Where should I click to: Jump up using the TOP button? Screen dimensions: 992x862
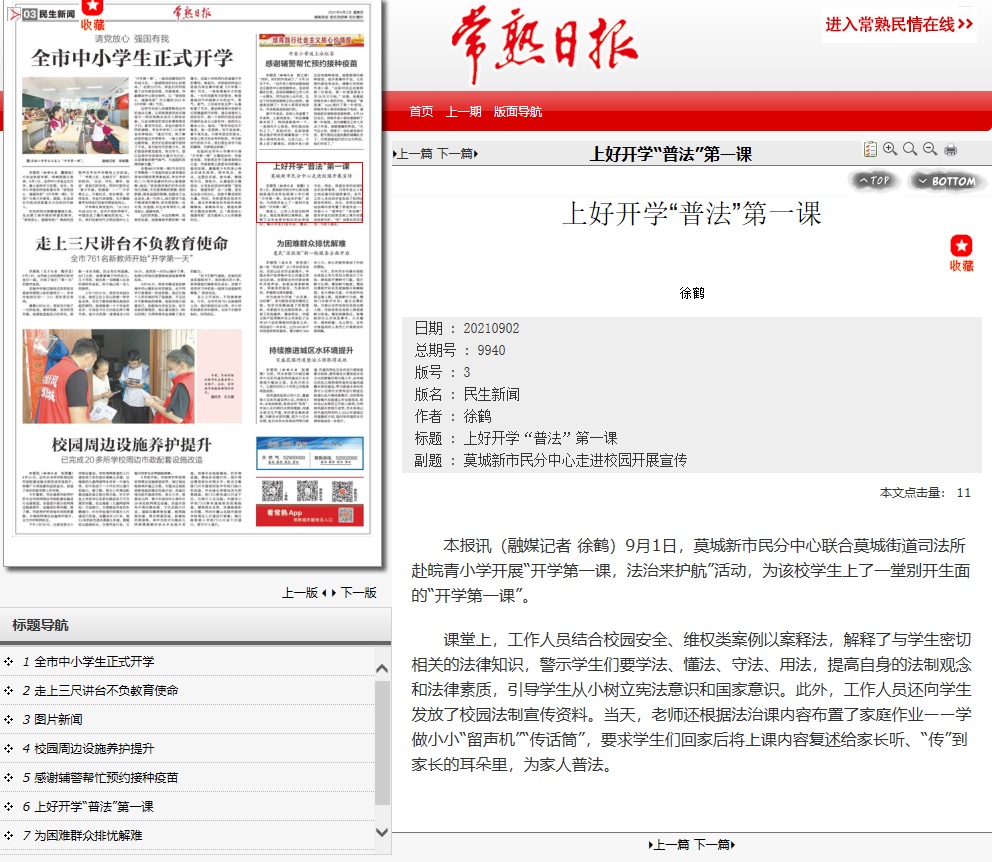click(x=874, y=181)
